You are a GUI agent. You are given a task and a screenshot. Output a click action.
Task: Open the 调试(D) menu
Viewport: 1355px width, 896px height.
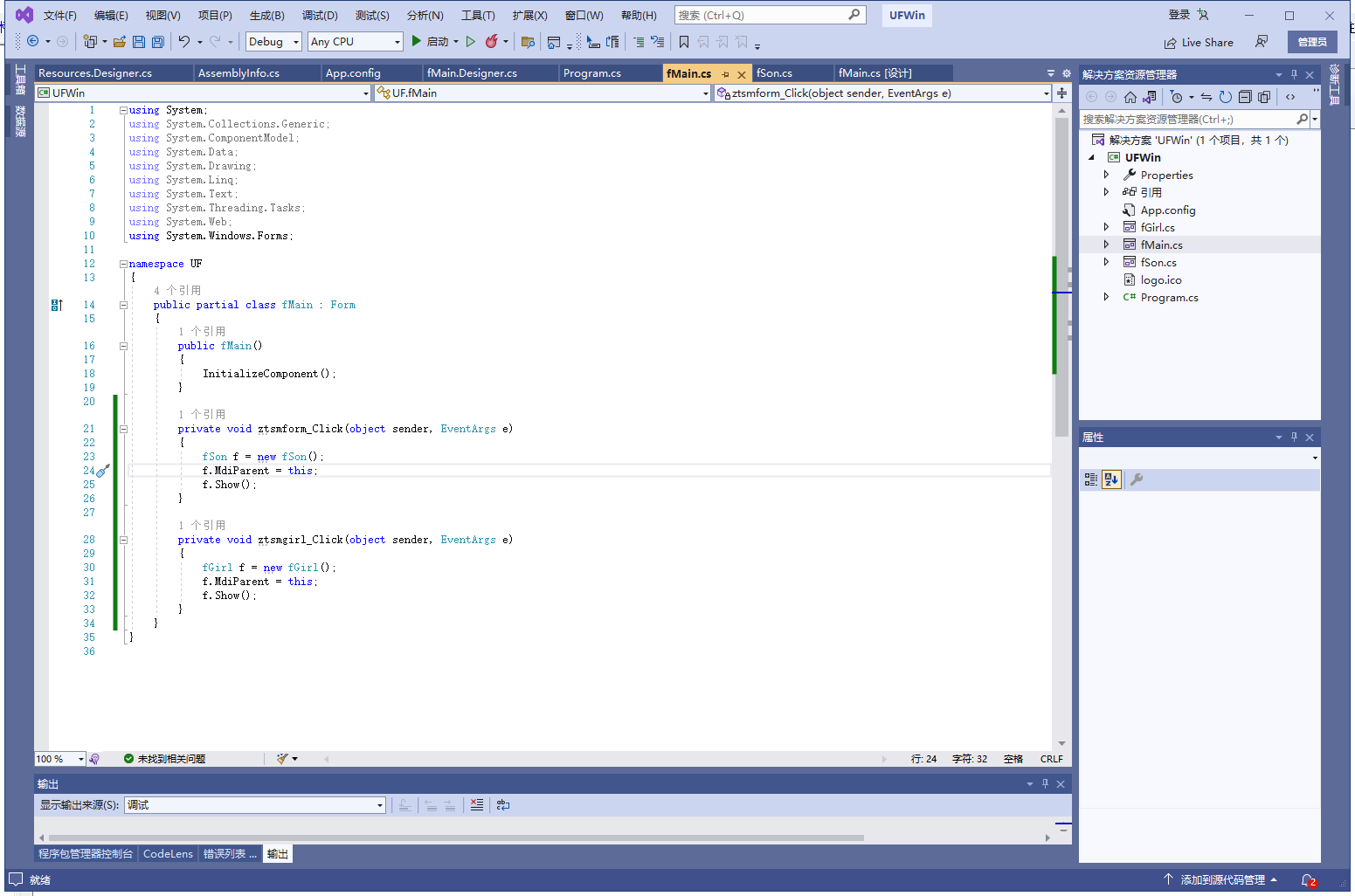(x=320, y=15)
